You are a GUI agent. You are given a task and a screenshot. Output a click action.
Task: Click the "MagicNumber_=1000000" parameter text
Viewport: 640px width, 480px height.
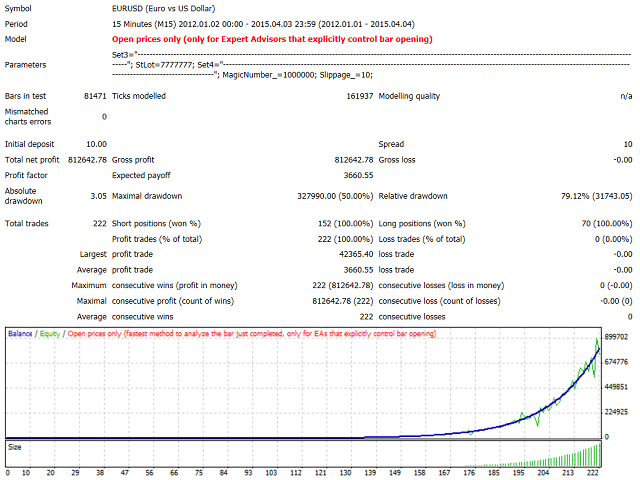point(269,75)
